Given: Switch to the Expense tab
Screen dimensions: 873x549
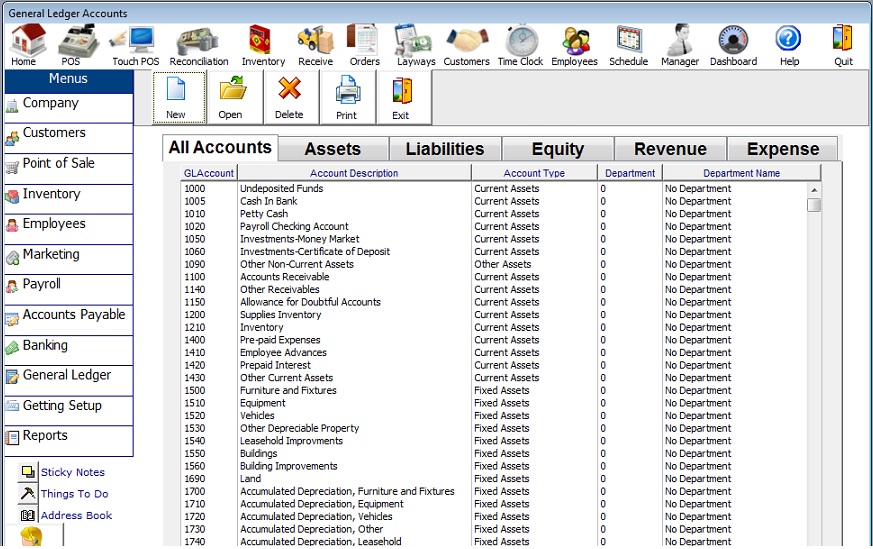Looking at the screenshot, I should [783, 149].
